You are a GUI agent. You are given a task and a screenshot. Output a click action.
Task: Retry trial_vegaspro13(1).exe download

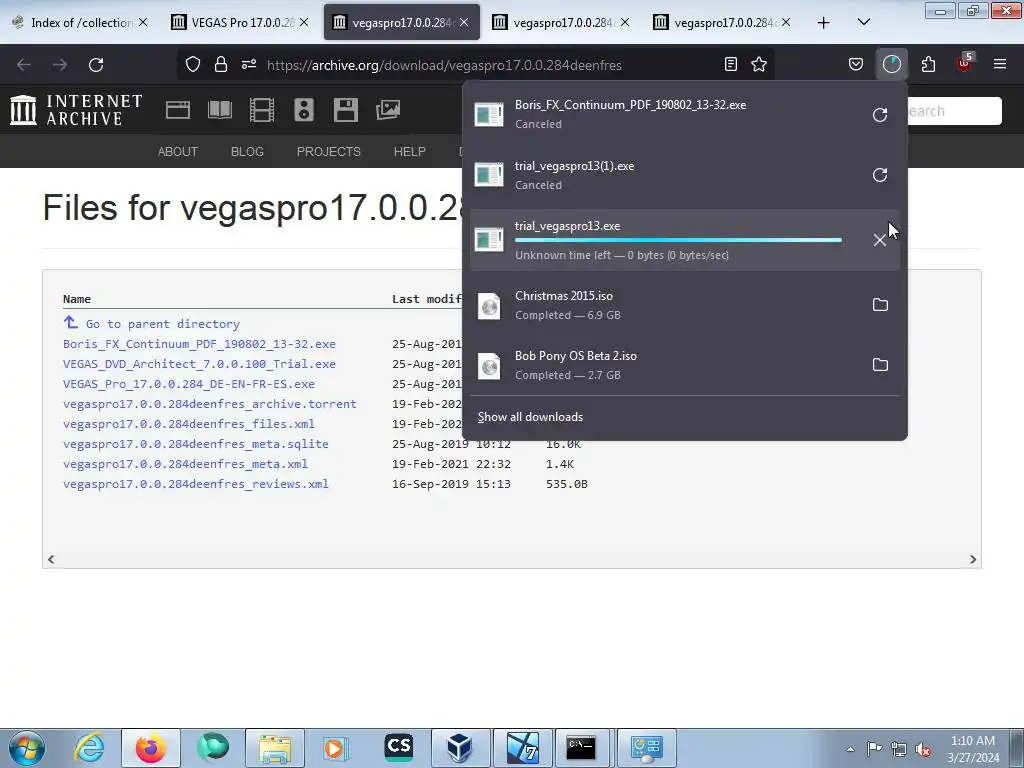[880, 175]
